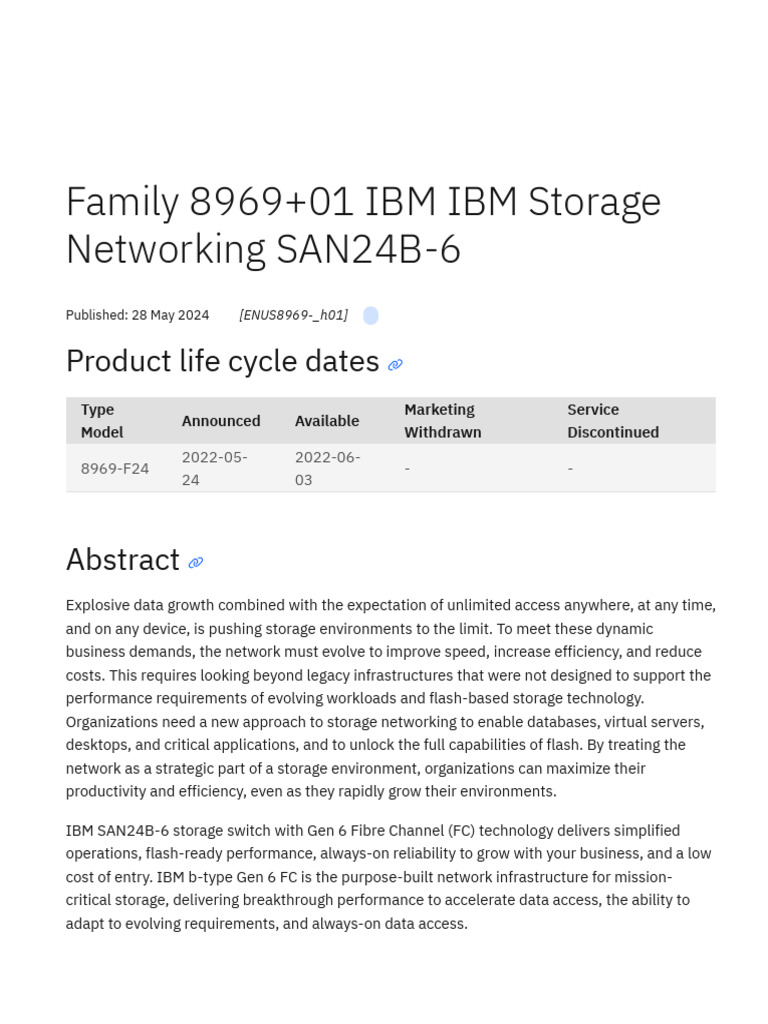The width and height of the screenshot is (768, 1024).
Task: Click the 8969-F24 model cell
Action: point(115,468)
